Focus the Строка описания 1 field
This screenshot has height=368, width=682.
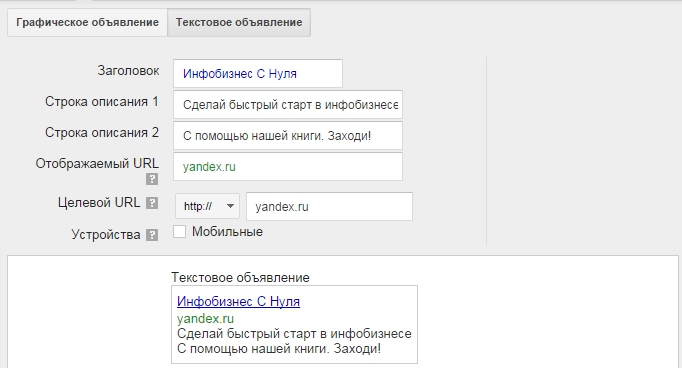point(288,104)
